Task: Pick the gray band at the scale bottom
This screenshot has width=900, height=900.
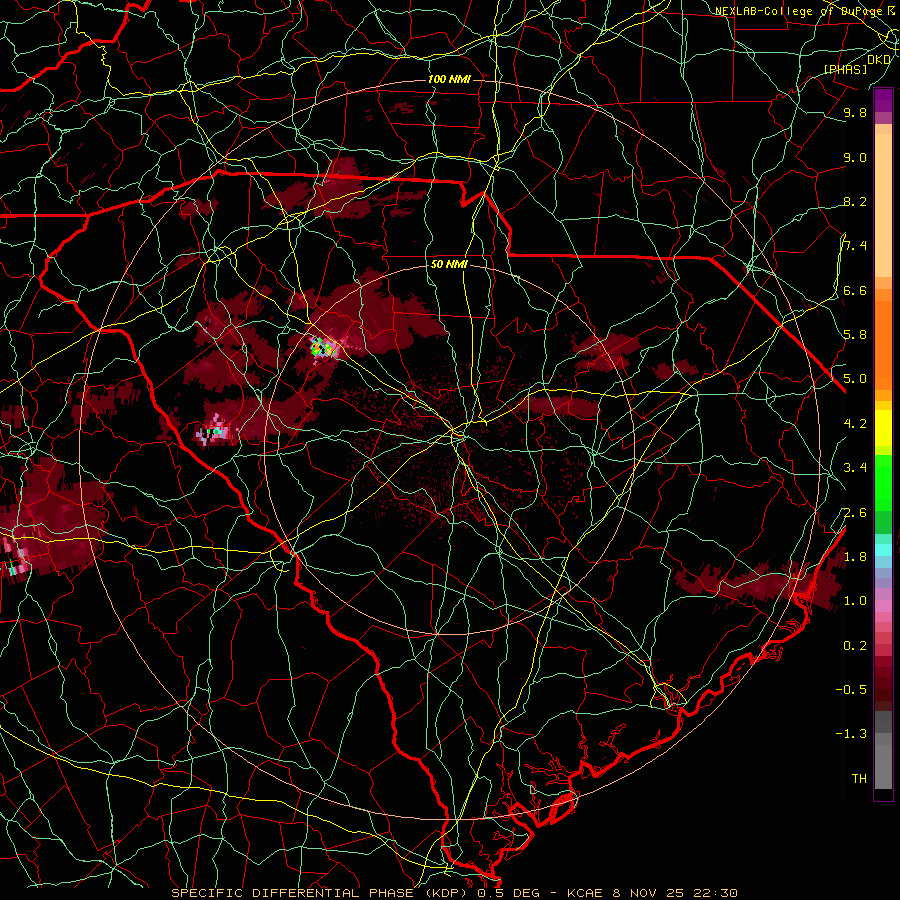Action: (x=883, y=751)
